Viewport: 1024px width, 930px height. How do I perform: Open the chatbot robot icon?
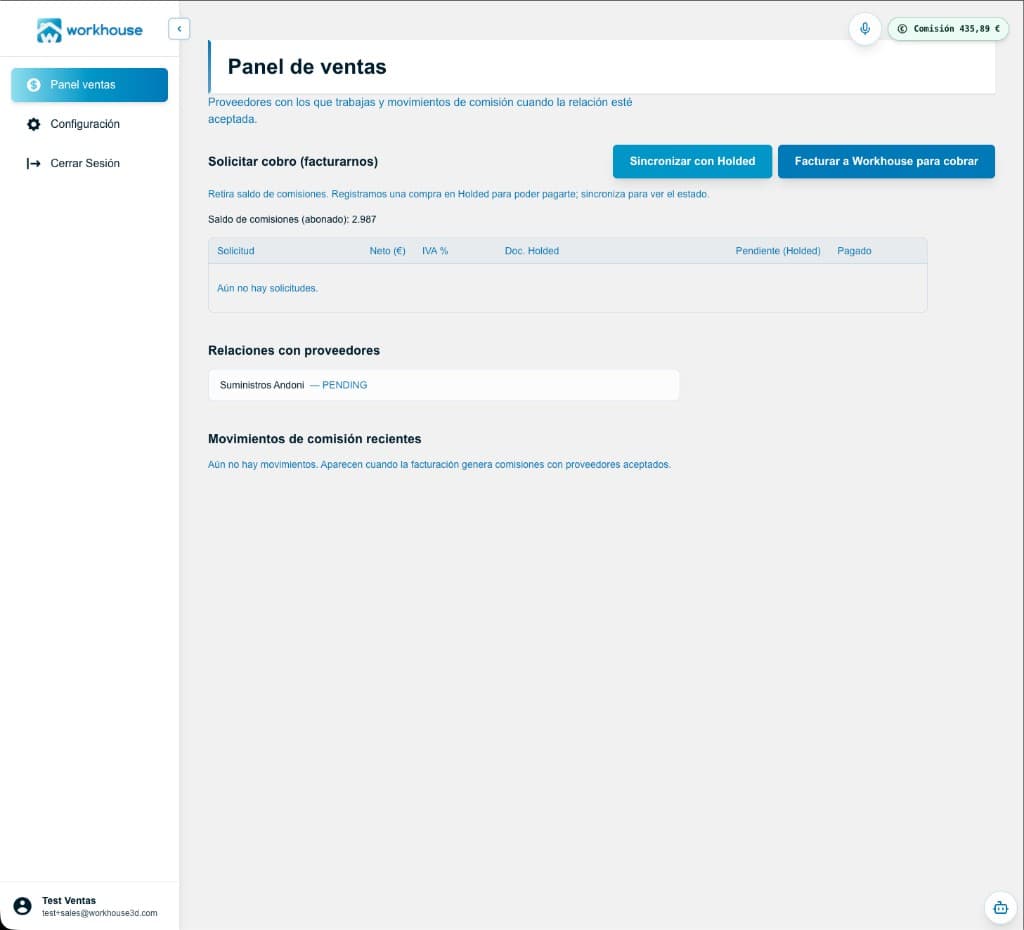pyautogui.click(x=1000, y=907)
